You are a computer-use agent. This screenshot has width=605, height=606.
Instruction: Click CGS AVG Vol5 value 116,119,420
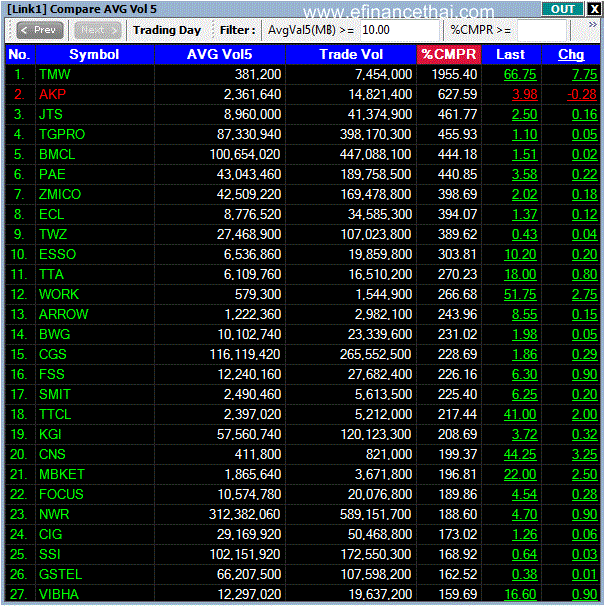(x=245, y=355)
